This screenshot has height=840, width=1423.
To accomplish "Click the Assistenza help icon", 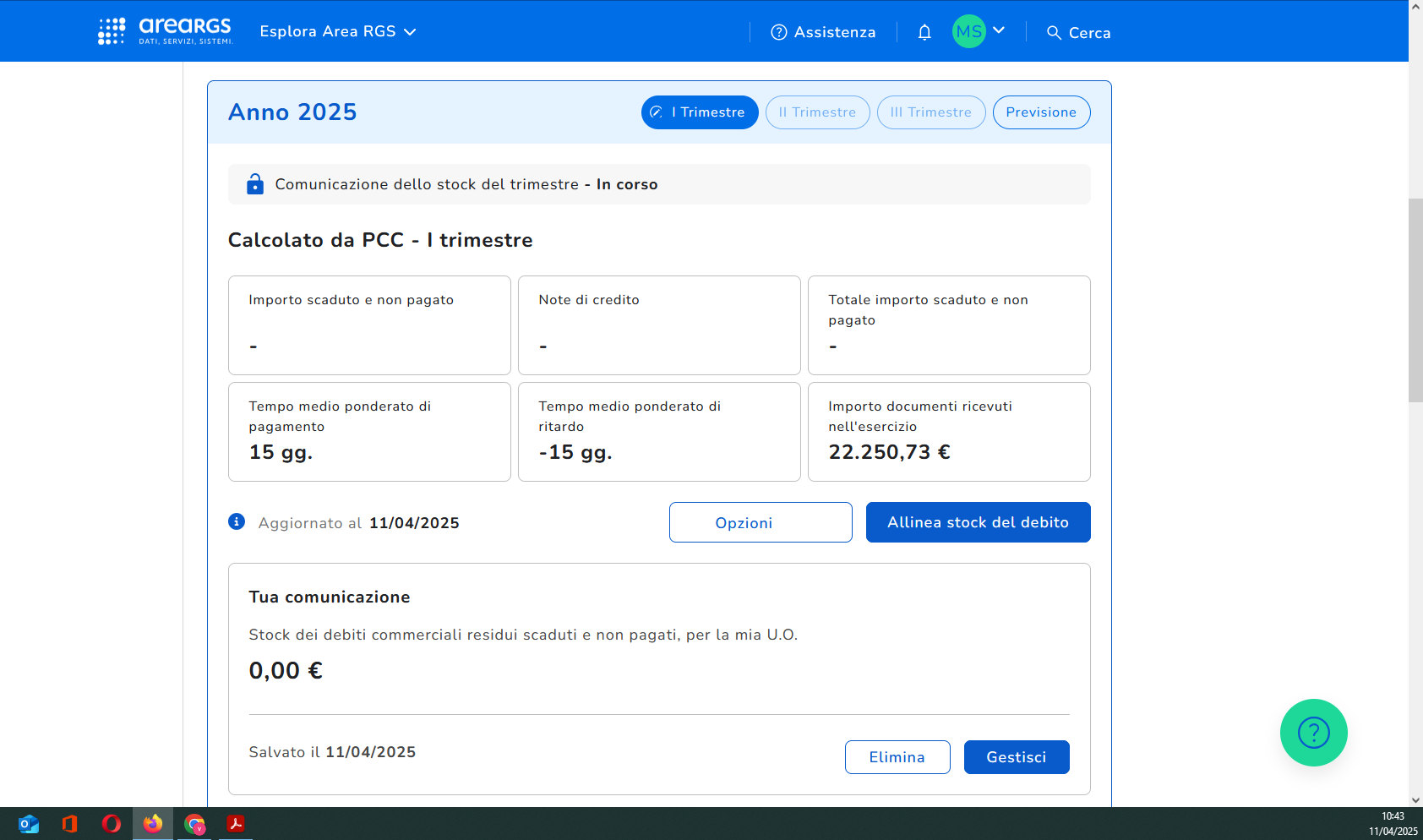I will (778, 32).
